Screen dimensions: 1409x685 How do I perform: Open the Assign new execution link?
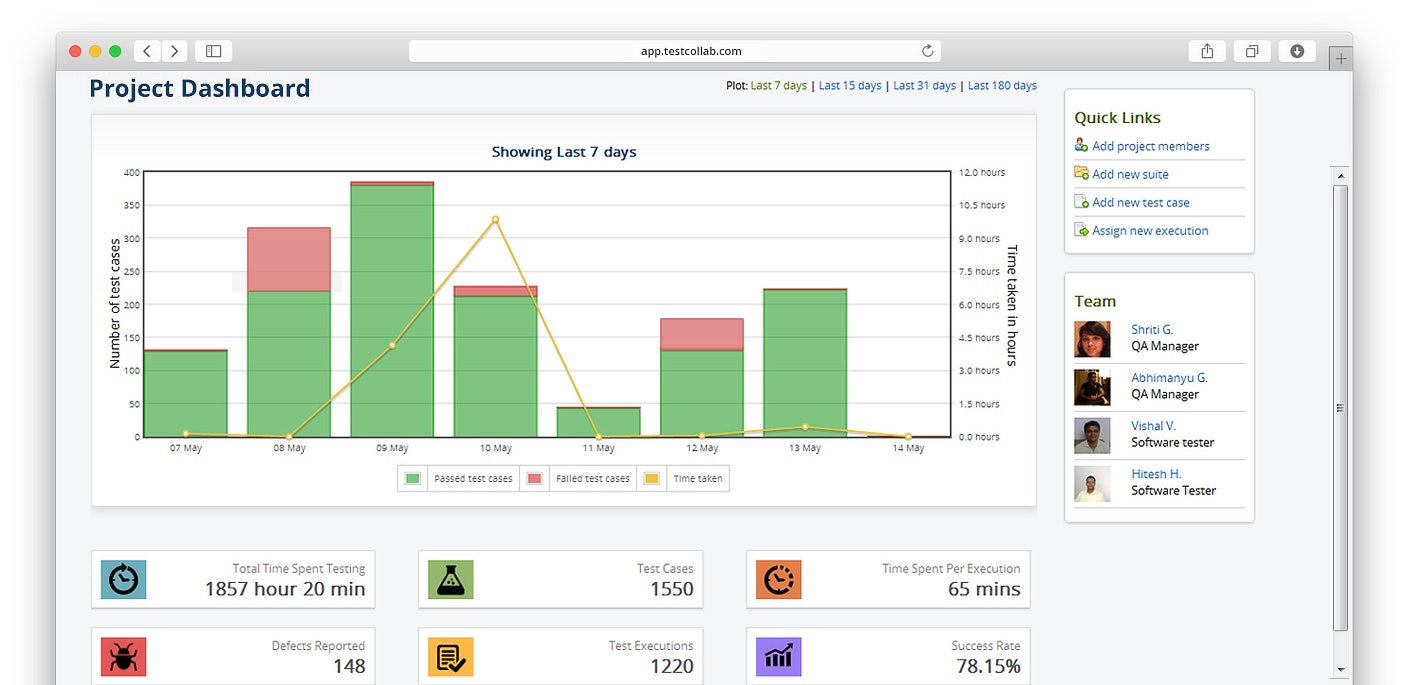(x=1150, y=230)
